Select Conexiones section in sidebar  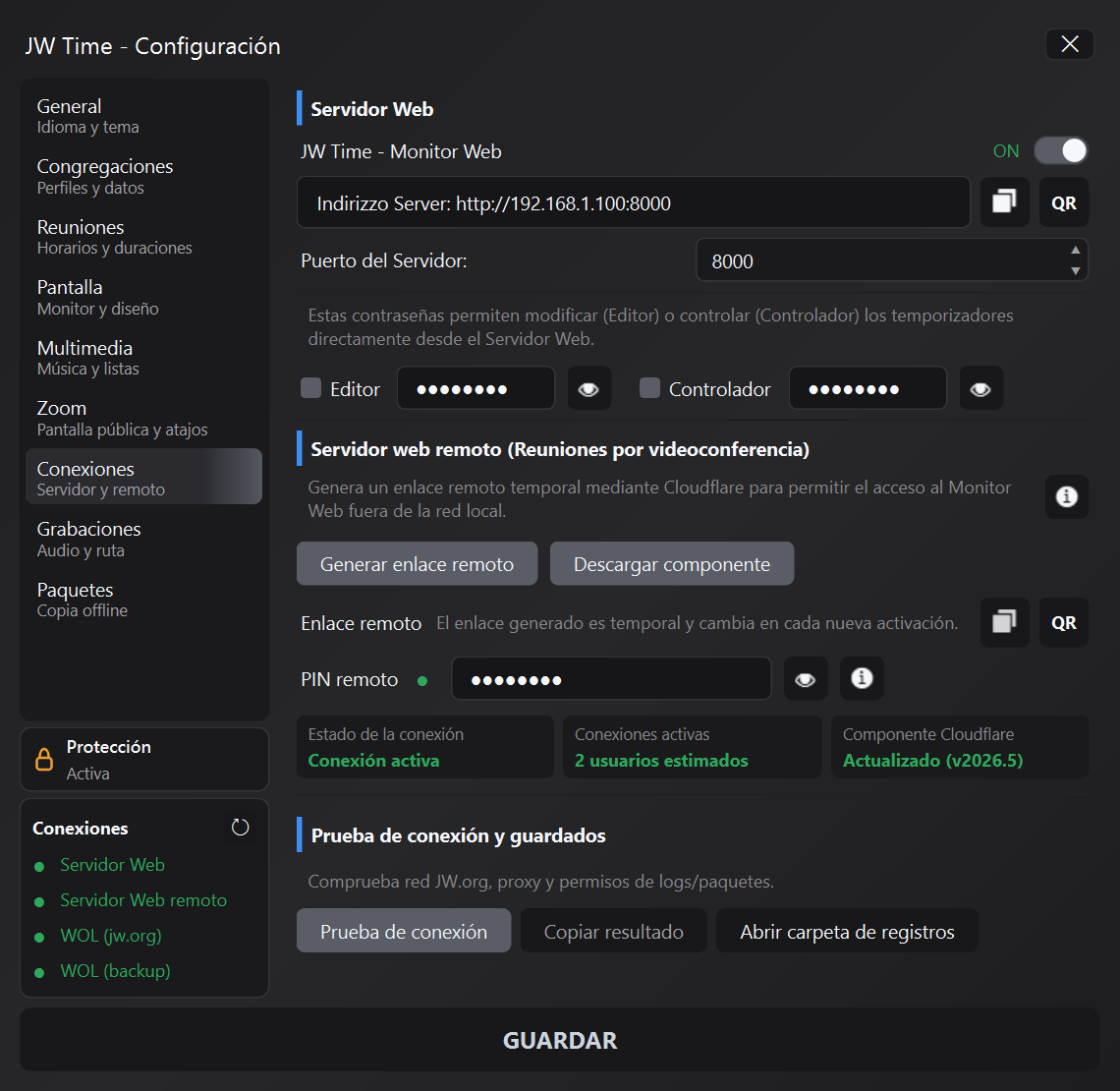(x=143, y=477)
